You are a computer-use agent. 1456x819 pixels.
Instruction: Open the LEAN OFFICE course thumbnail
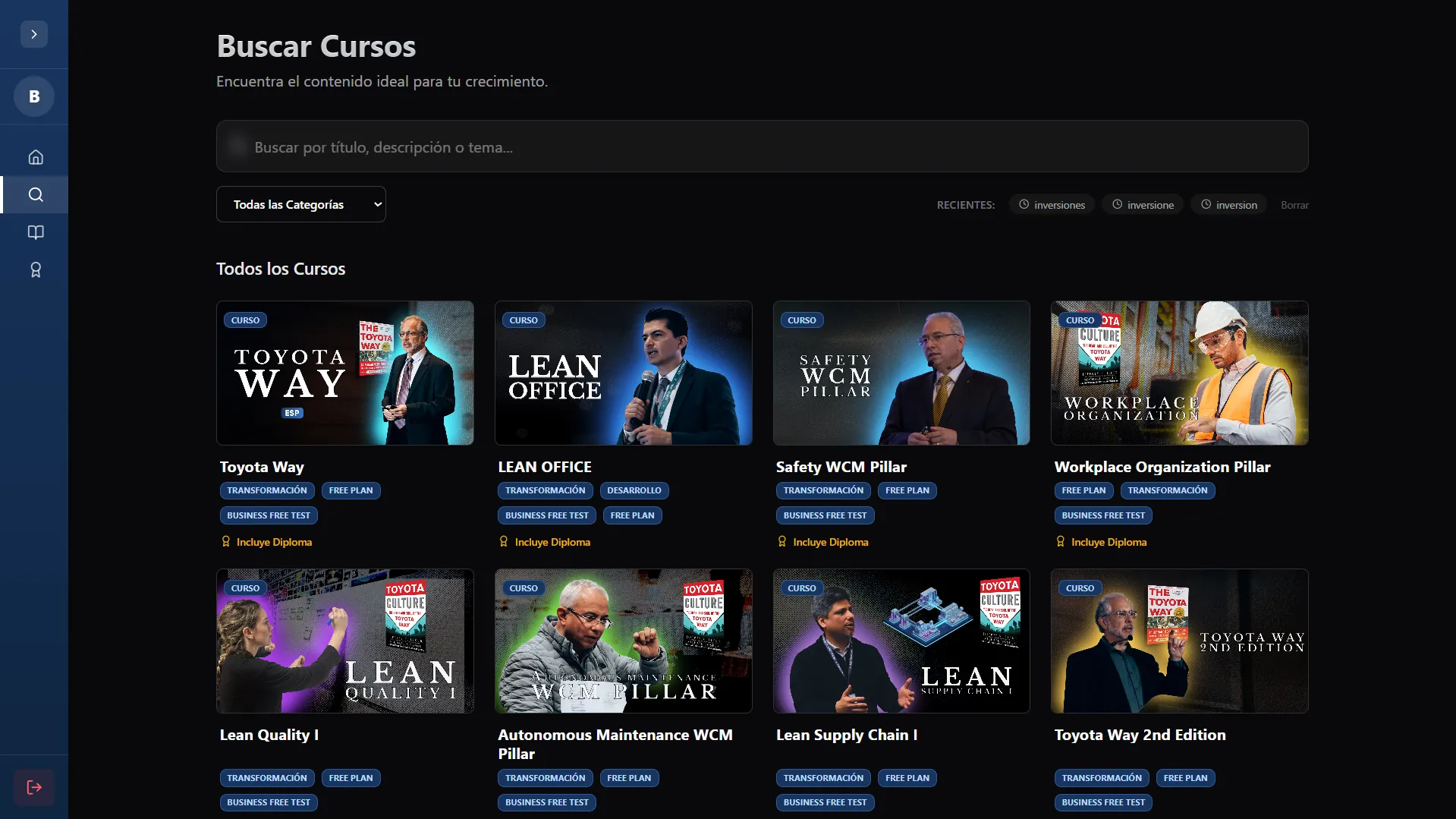(624, 373)
